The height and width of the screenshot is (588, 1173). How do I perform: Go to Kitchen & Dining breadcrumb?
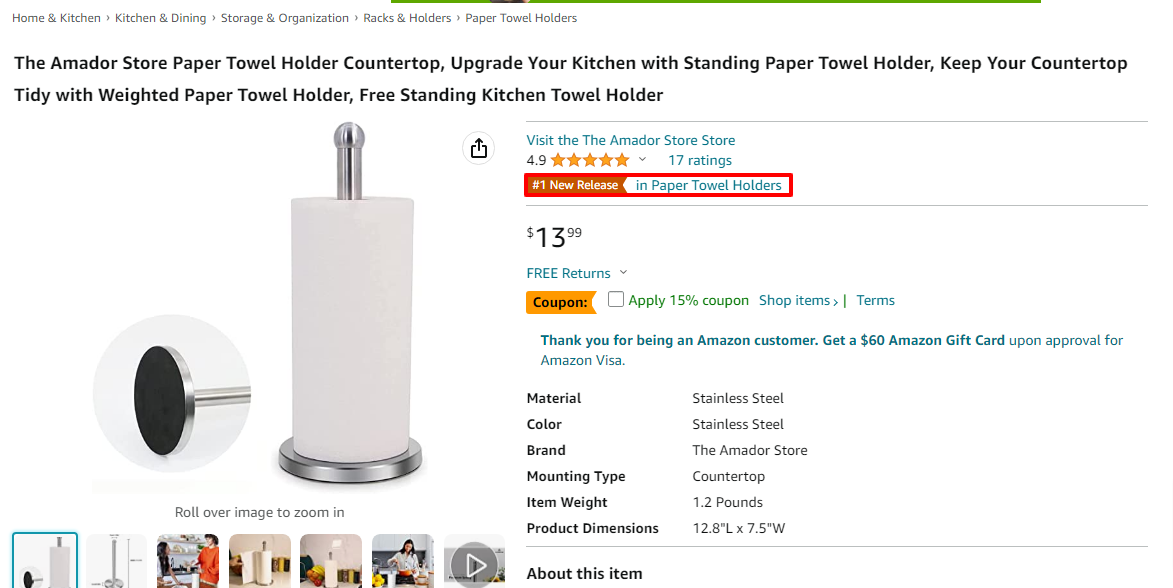[x=160, y=18]
